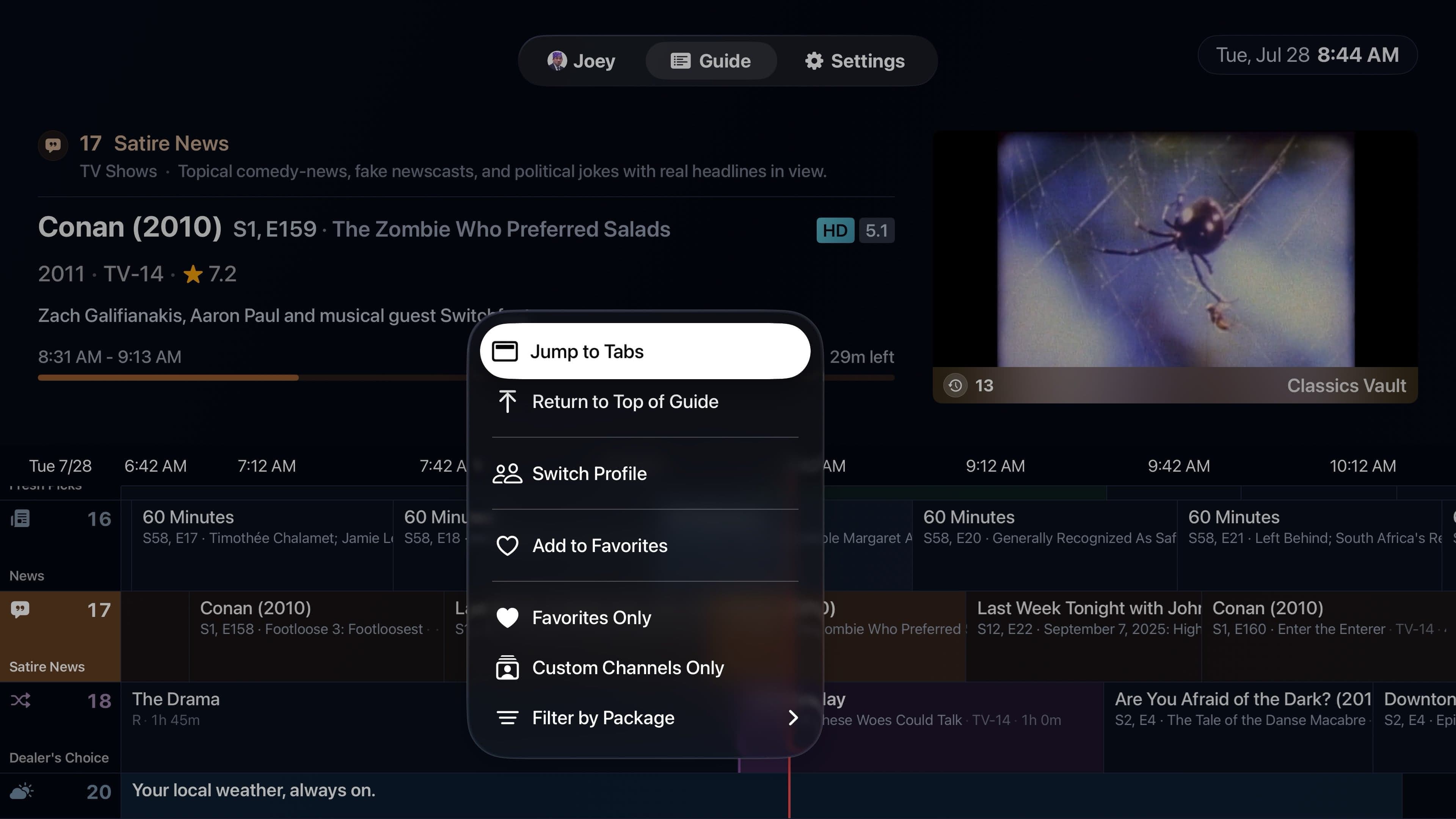Select Your local weather, always on listing
1456x819 pixels.
coord(761,796)
